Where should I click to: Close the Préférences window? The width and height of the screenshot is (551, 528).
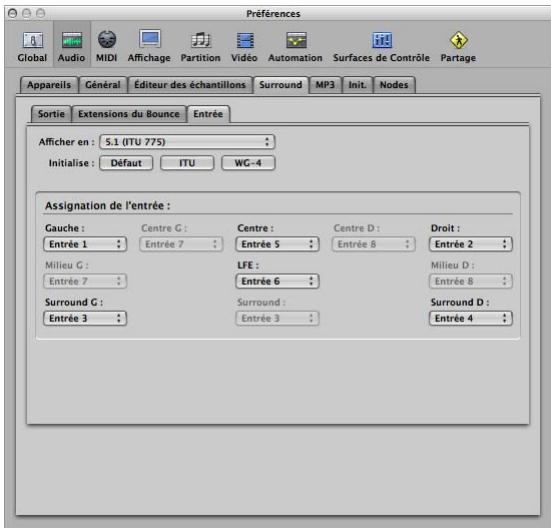pyautogui.click(x=13, y=14)
